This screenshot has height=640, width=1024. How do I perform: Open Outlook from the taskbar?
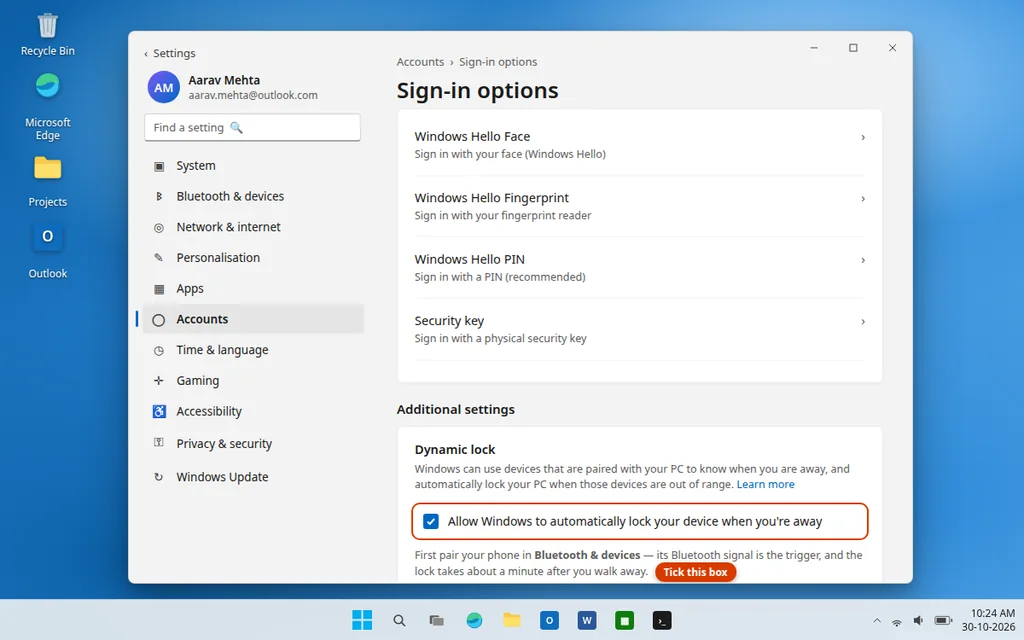pyautogui.click(x=549, y=620)
